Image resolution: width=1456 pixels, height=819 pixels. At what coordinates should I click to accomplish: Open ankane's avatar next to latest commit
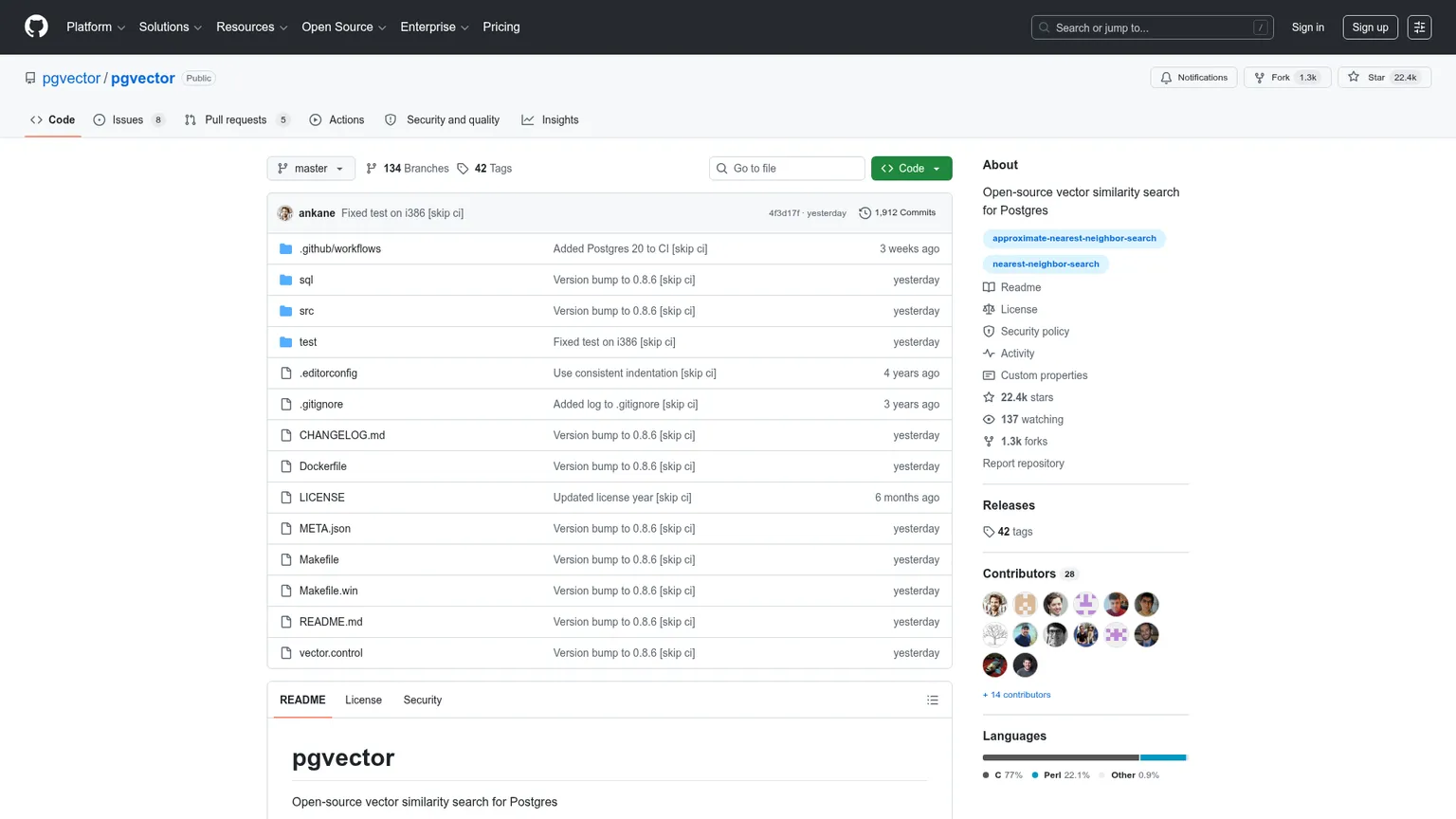pyautogui.click(x=285, y=213)
